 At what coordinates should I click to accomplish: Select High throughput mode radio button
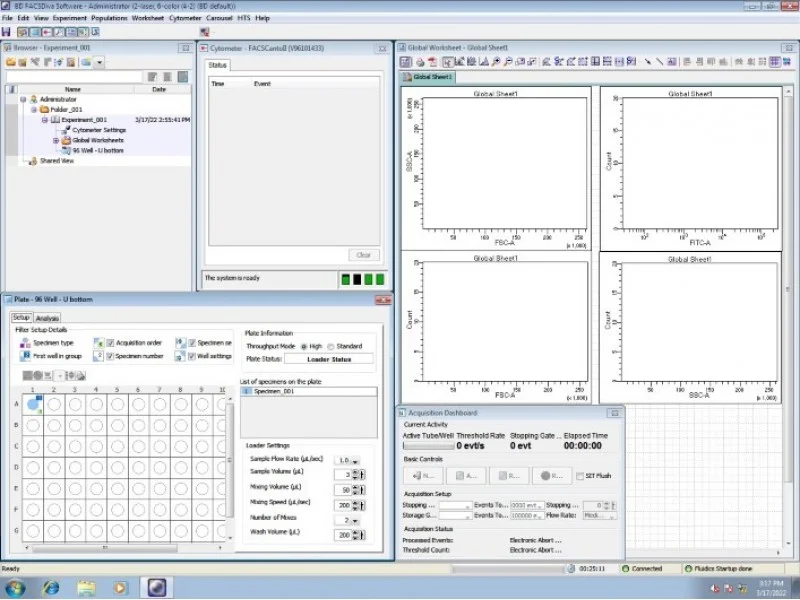tap(304, 346)
